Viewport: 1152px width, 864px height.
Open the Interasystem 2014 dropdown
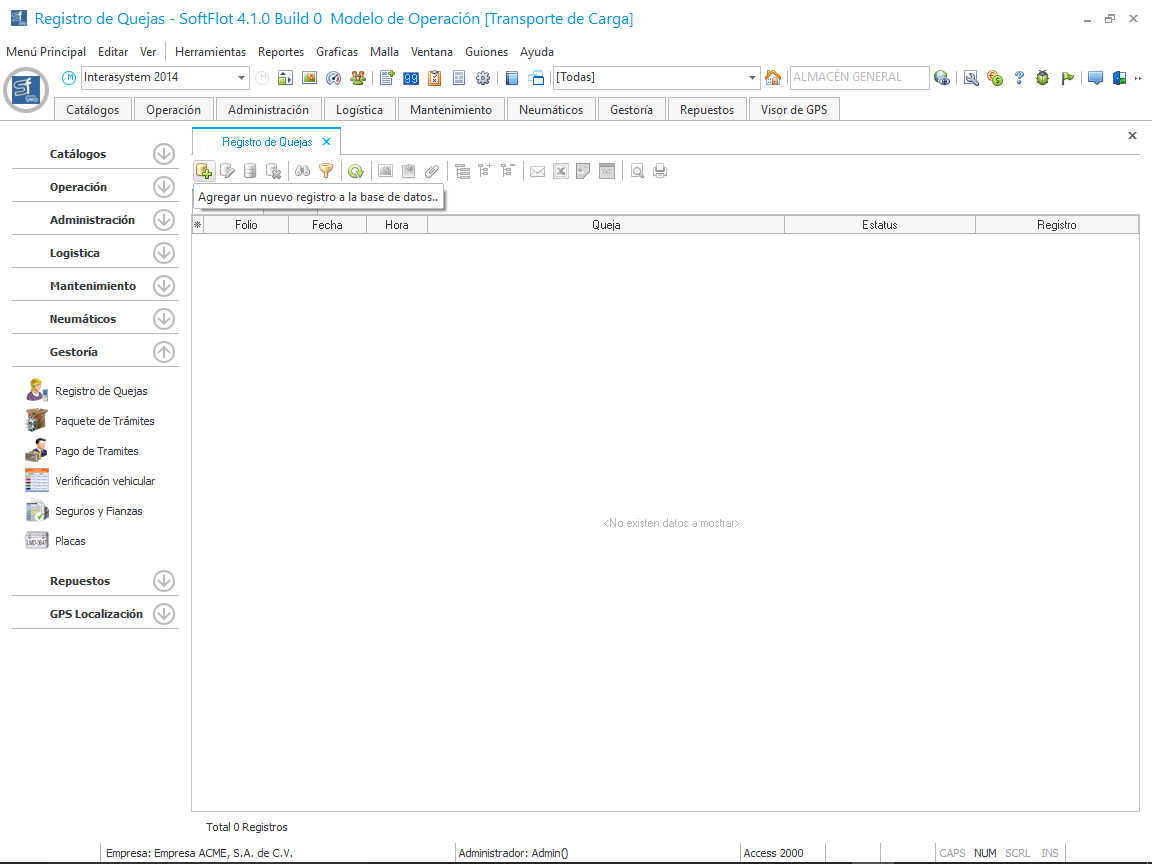[242, 78]
